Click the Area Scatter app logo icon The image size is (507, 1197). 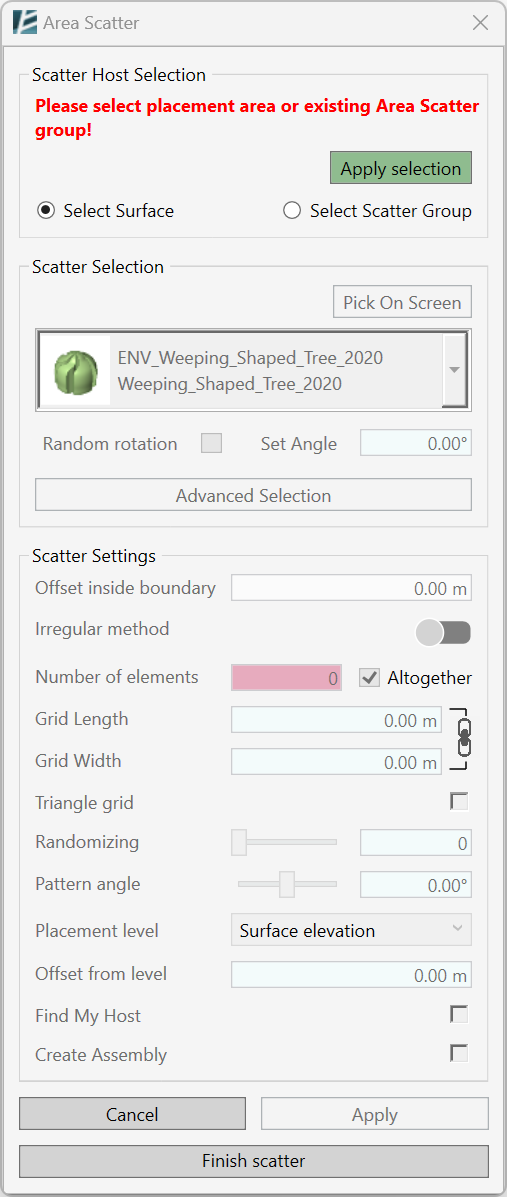[x=24, y=22]
